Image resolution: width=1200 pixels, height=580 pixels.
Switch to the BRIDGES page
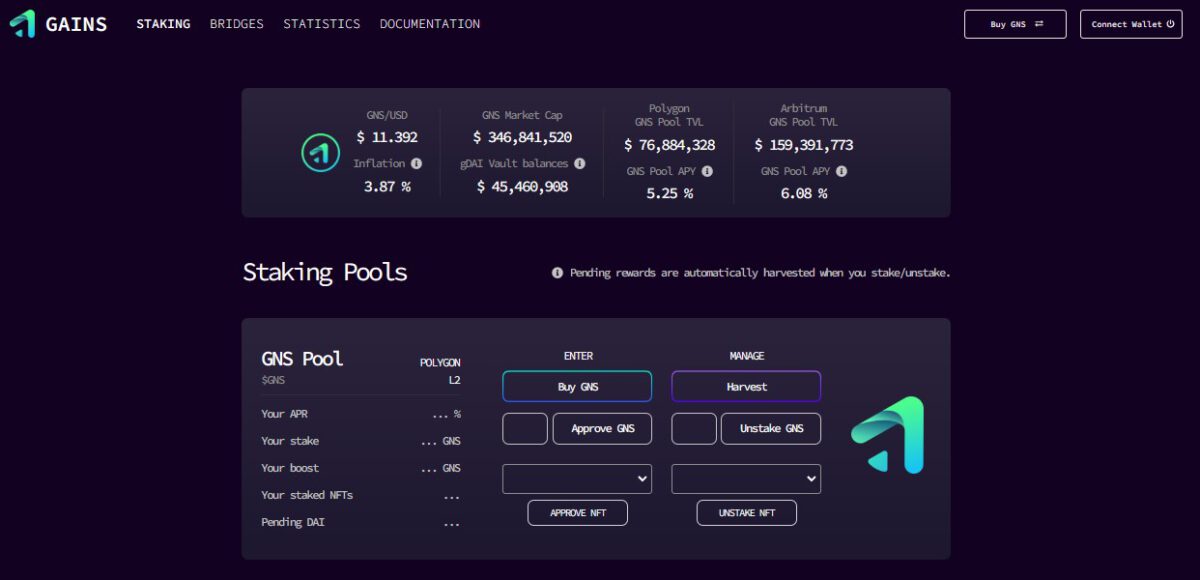click(x=237, y=24)
